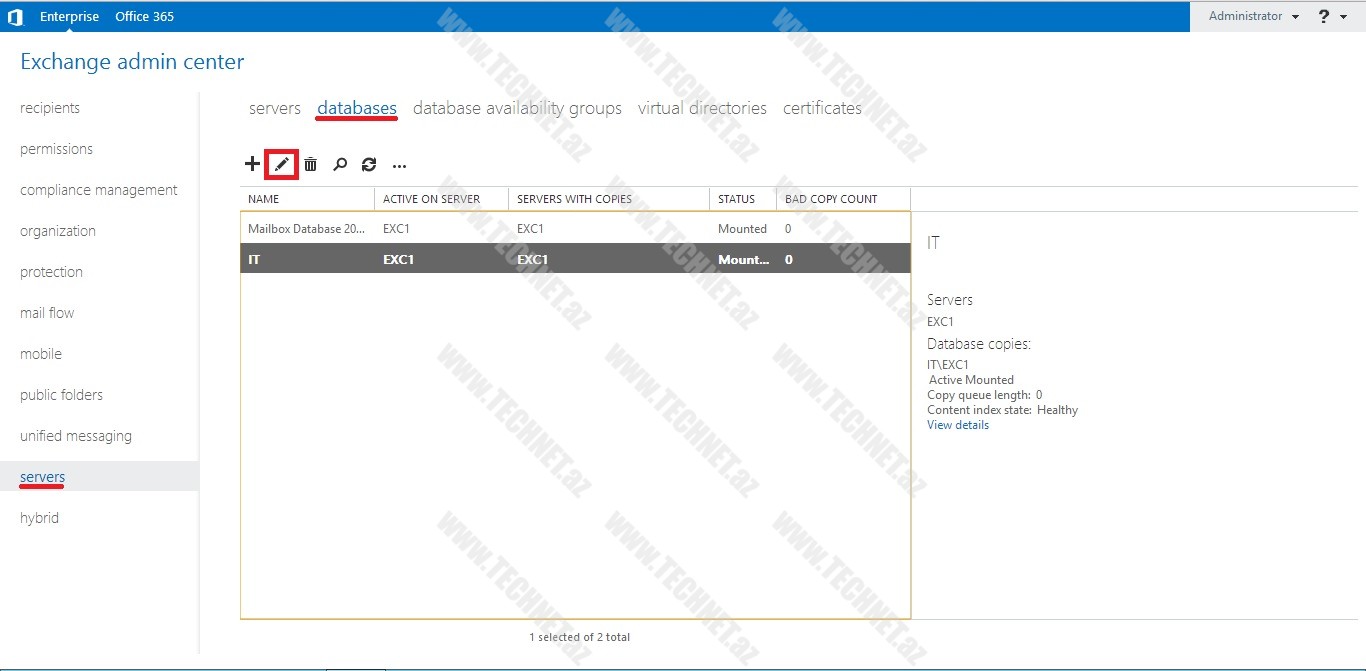
Task: Open the more options ellipsis menu
Action: tap(399, 165)
